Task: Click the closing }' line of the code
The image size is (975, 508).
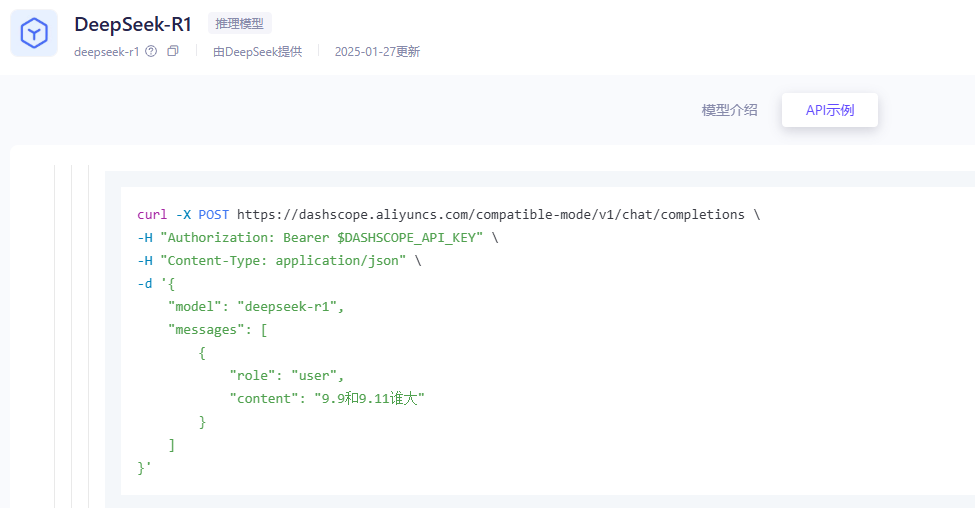Action: 144,468
